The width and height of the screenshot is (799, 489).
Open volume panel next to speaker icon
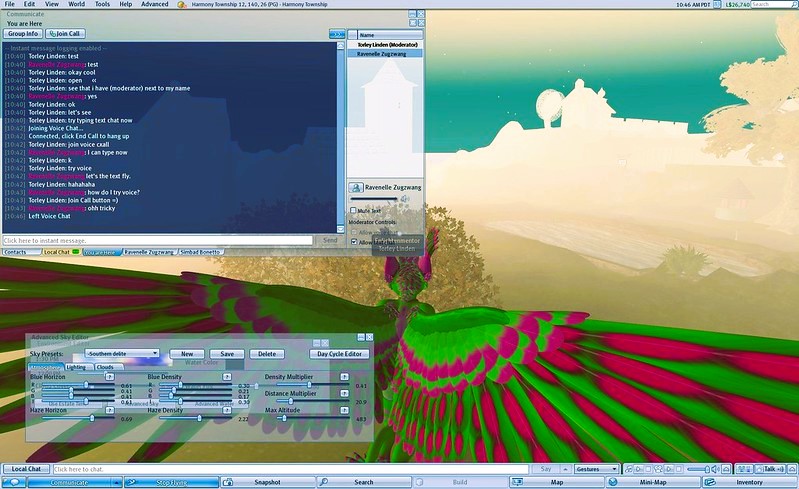tap(726, 469)
